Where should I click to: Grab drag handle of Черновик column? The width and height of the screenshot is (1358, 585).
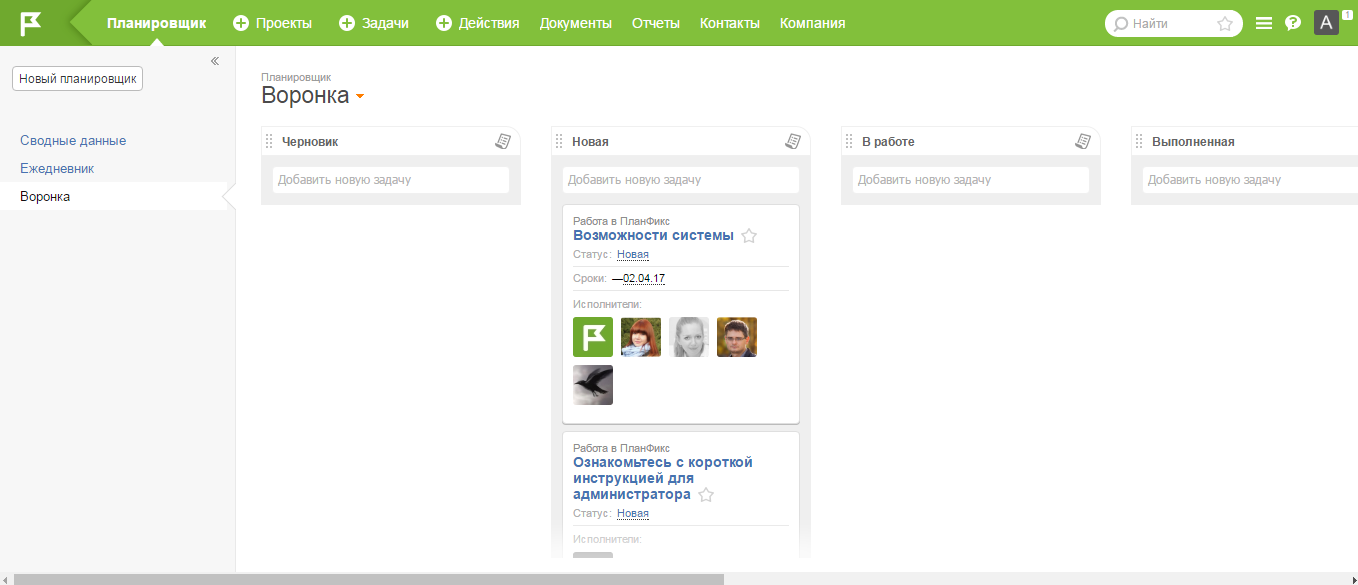[269, 141]
